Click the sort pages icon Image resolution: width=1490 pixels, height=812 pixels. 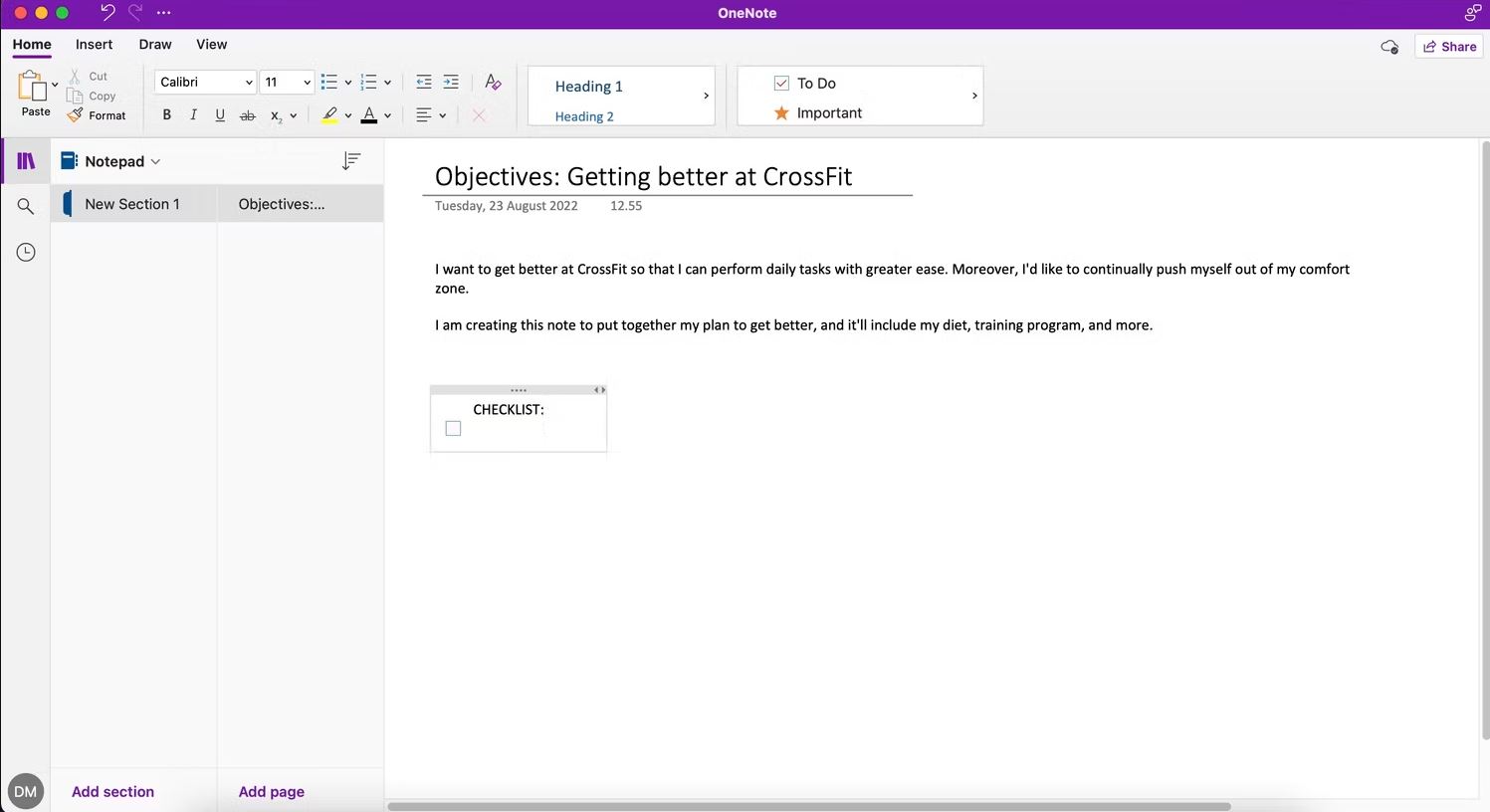tap(350, 161)
